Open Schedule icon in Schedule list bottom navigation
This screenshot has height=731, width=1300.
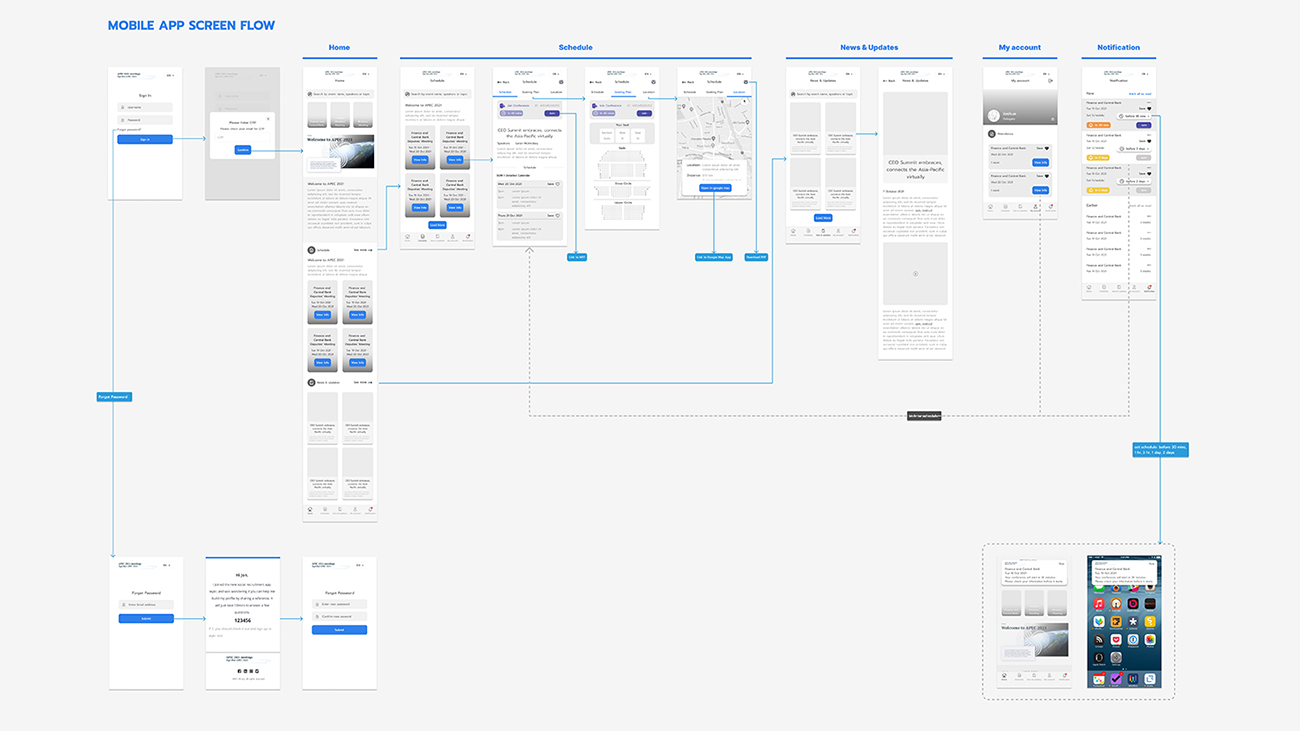tap(423, 238)
